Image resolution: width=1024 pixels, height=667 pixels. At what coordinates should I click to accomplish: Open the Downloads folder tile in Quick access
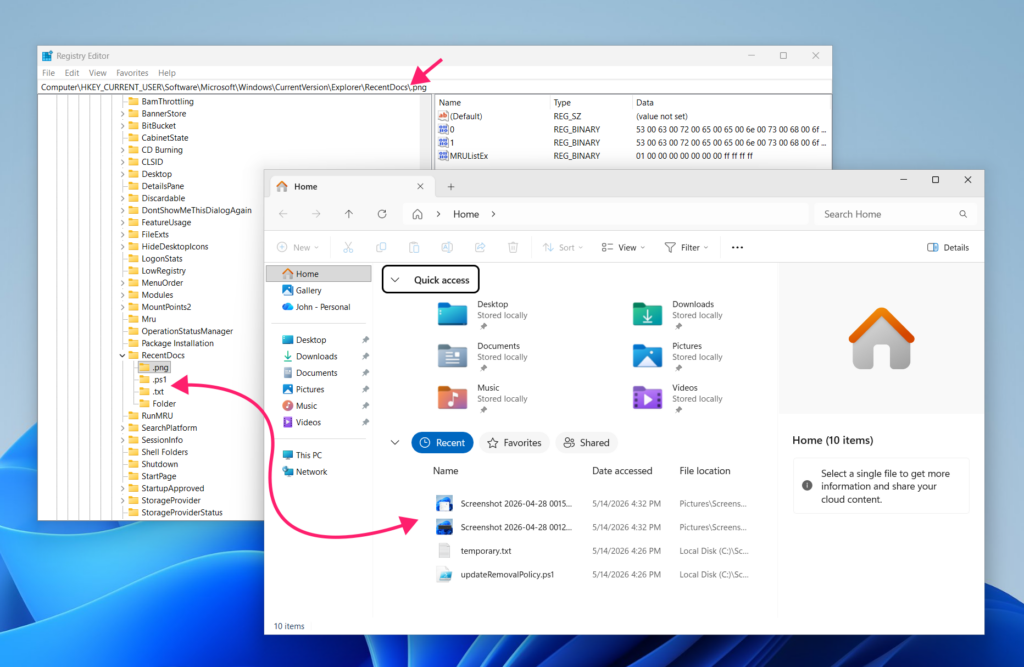678,316
